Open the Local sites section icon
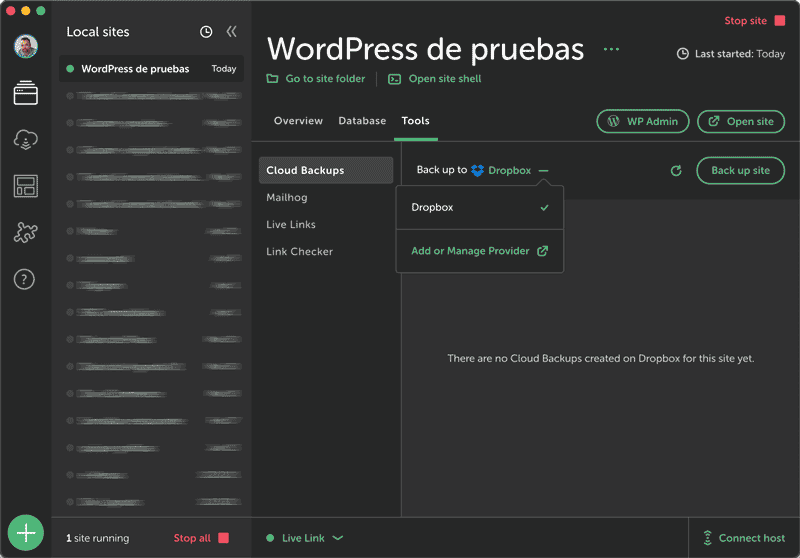This screenshot has width=800, height=558. [x=26, y=93]
